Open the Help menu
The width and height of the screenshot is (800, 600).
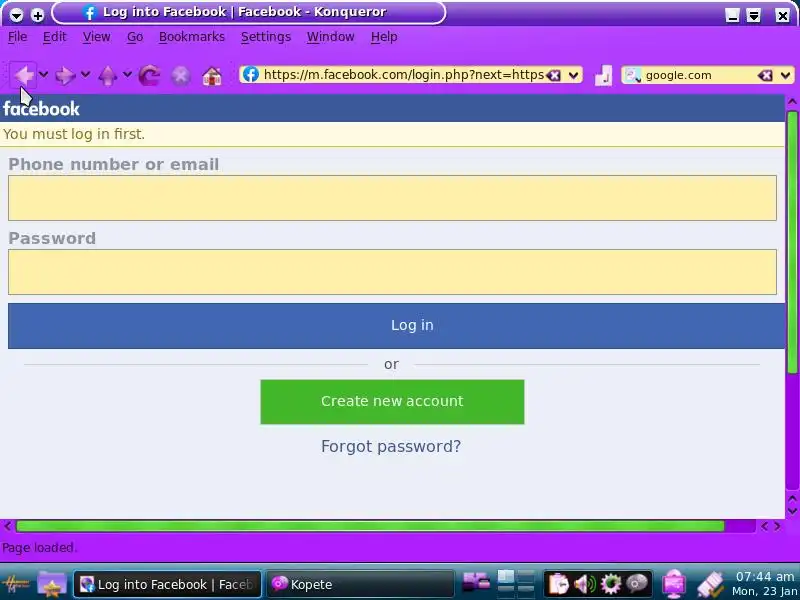384,37
